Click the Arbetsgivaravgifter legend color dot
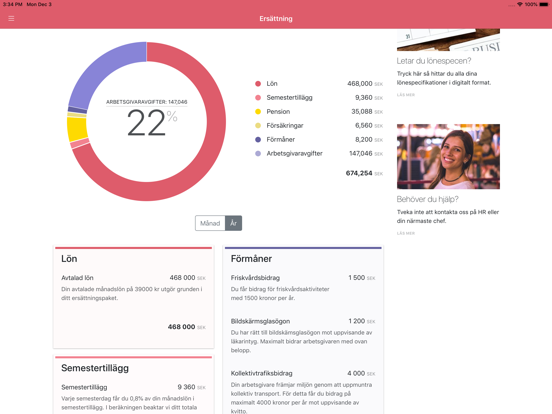Viewport: 552px width, 414px height. coord(258,153)
